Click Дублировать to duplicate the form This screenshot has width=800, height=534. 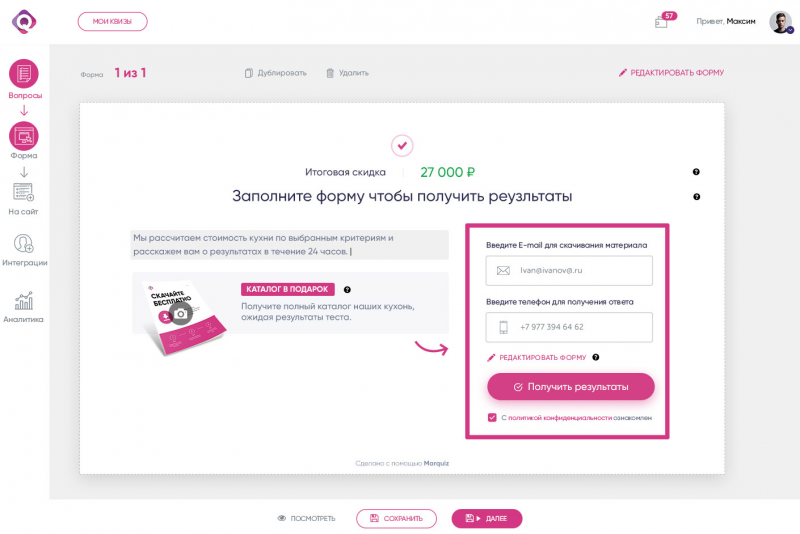(276, 73)
